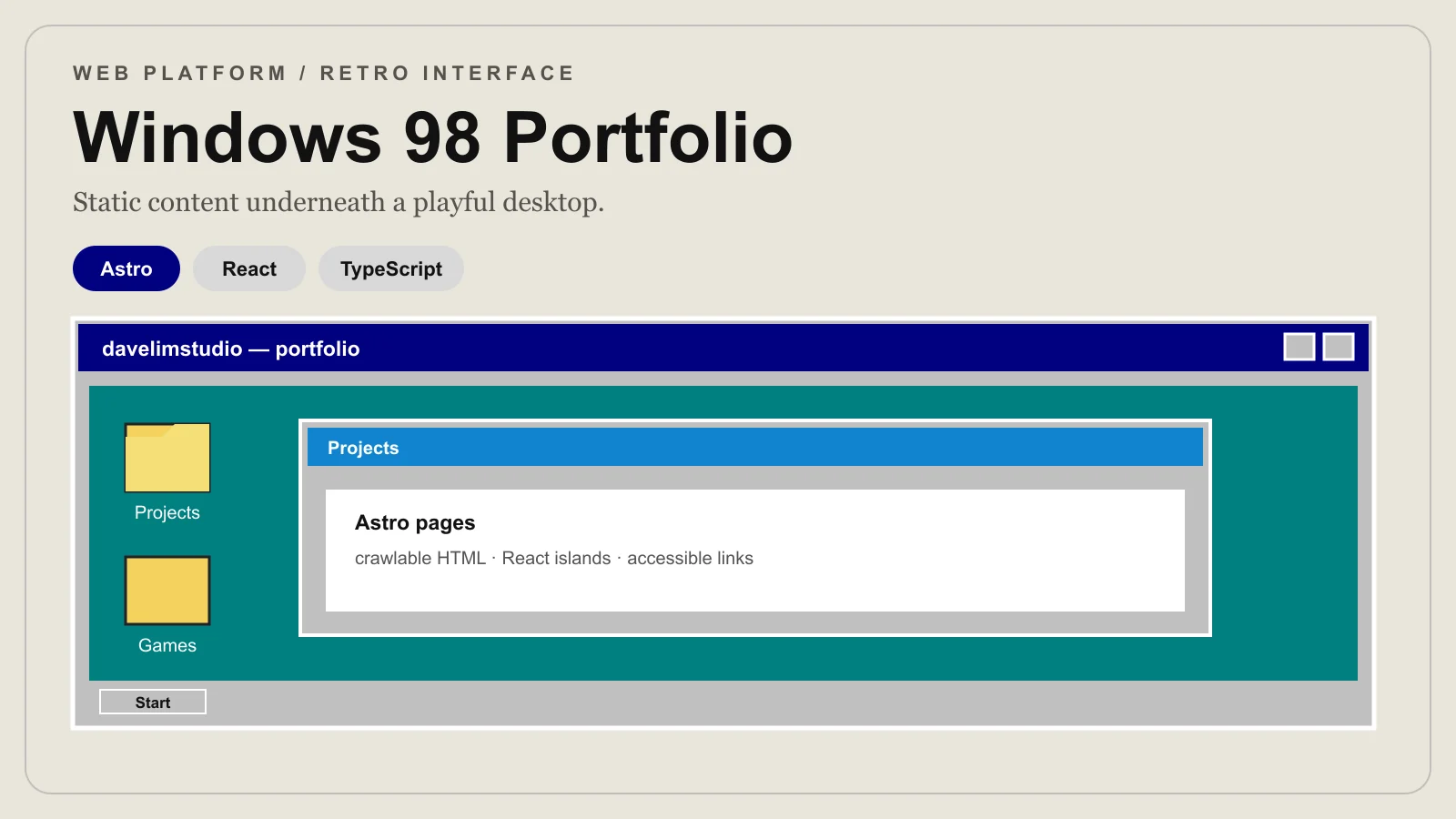Image resolution: width=1456 pixels, height=819 pixels.
Task: Click the last square button in portfolio title bar
Action: 1339,347
